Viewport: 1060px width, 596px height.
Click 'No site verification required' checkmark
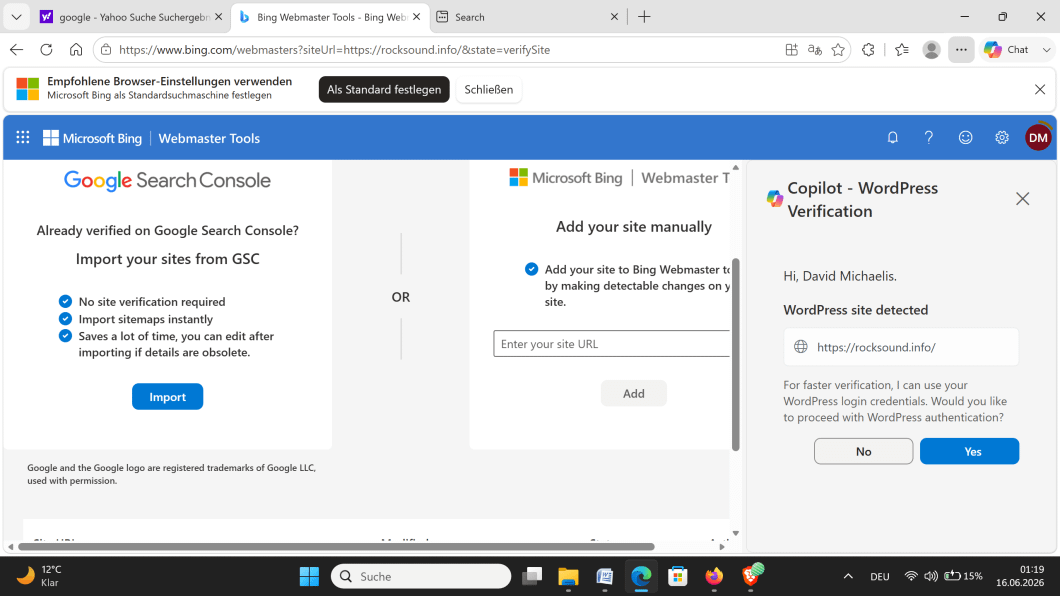click(x=65, y=301)
